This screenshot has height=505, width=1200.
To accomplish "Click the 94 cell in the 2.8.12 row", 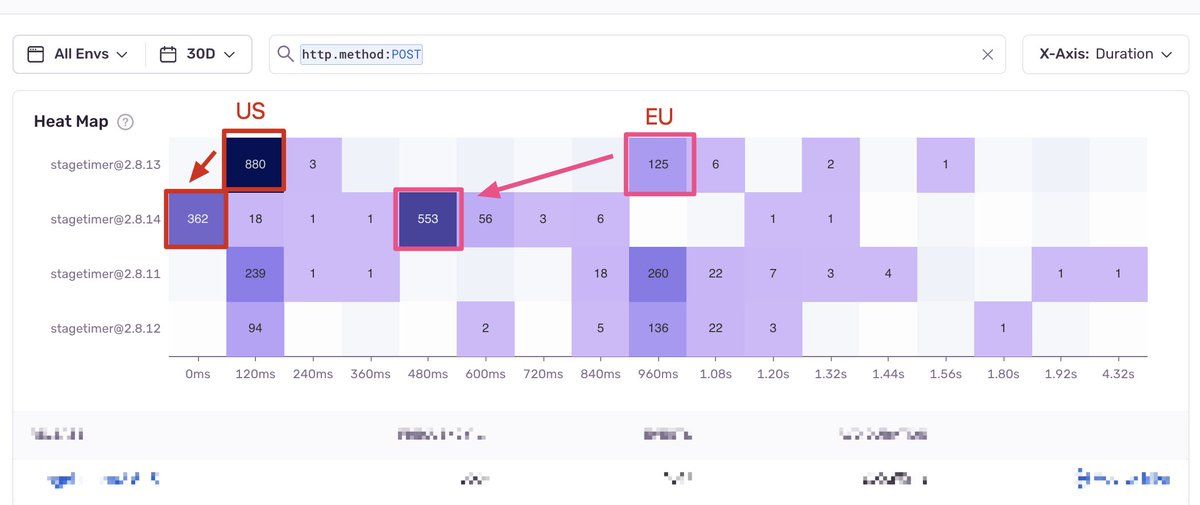I will click(255, 329).
